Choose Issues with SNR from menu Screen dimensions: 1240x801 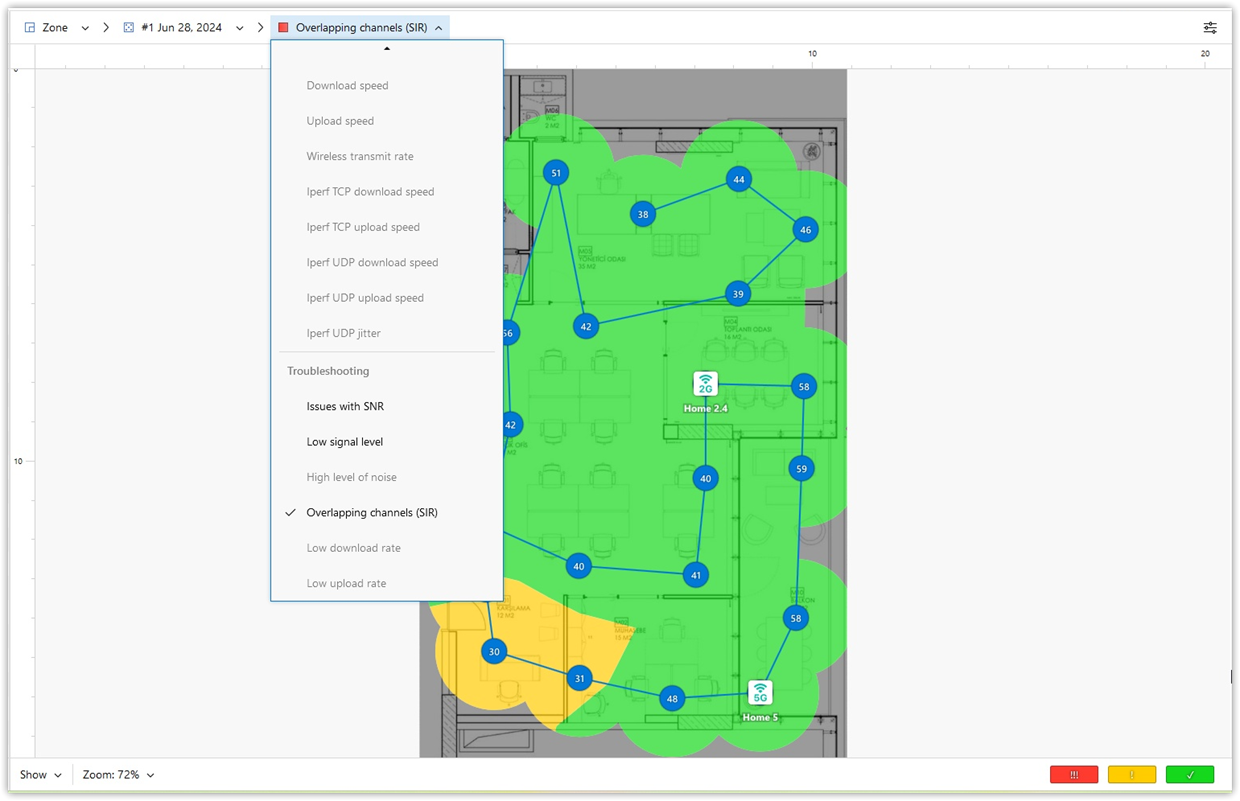345,406
